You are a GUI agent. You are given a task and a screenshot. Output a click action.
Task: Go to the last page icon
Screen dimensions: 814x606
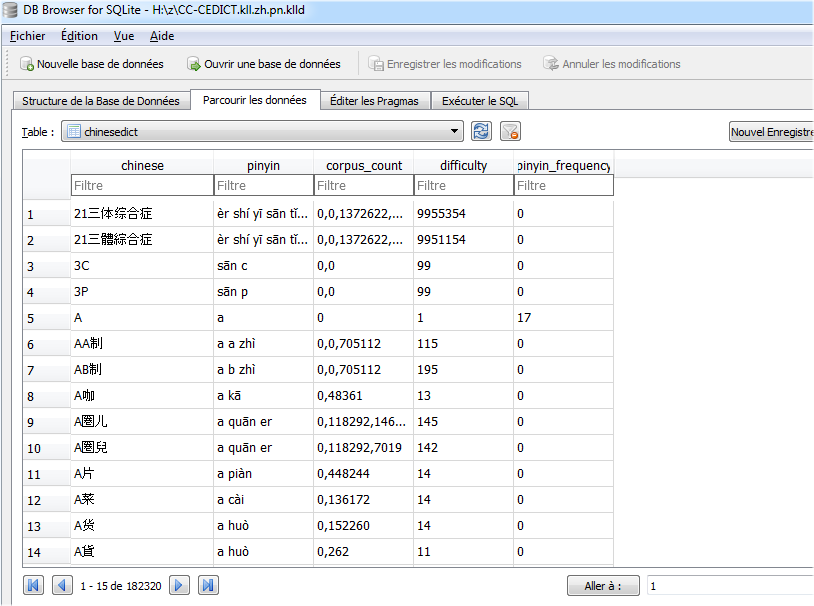pyautogui.click(x=208, y=586)
